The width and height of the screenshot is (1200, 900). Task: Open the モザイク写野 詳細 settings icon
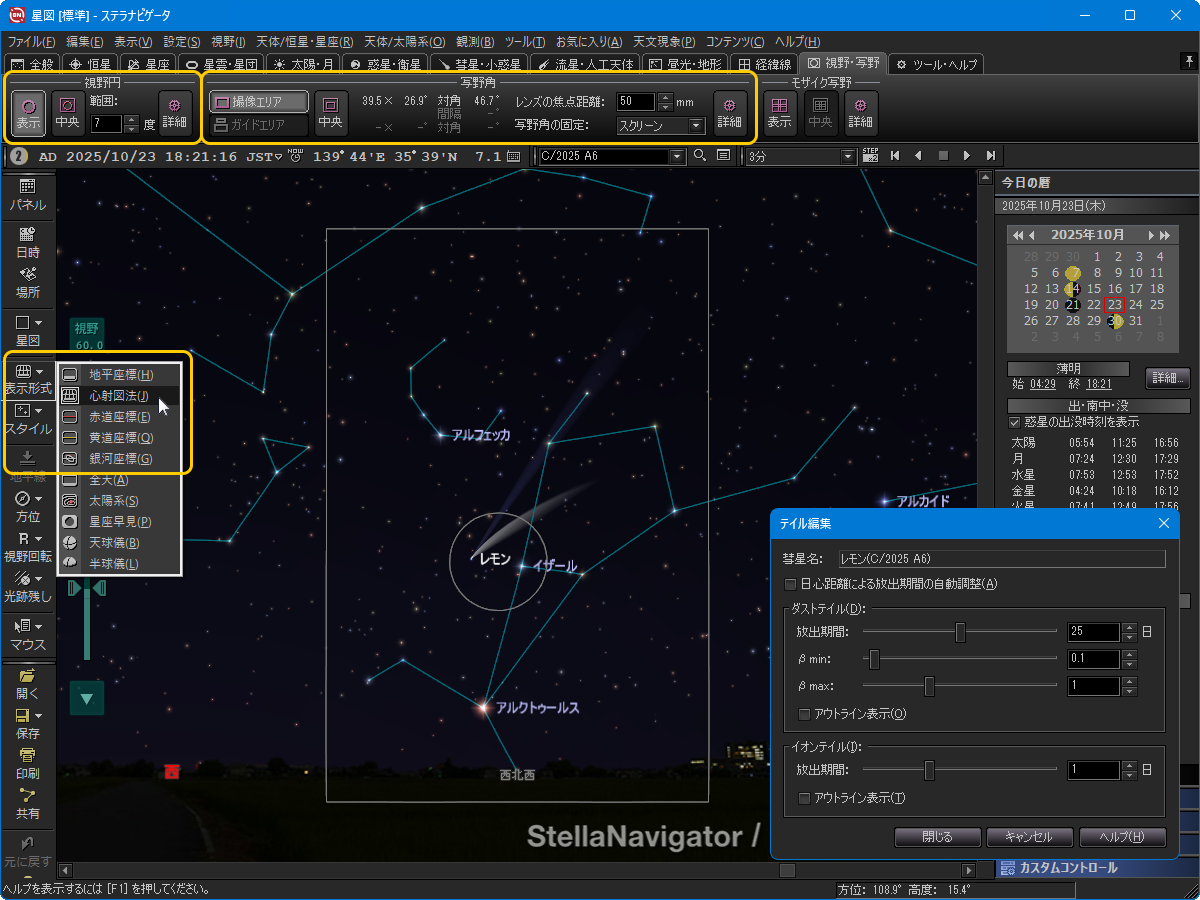[861, 112]
